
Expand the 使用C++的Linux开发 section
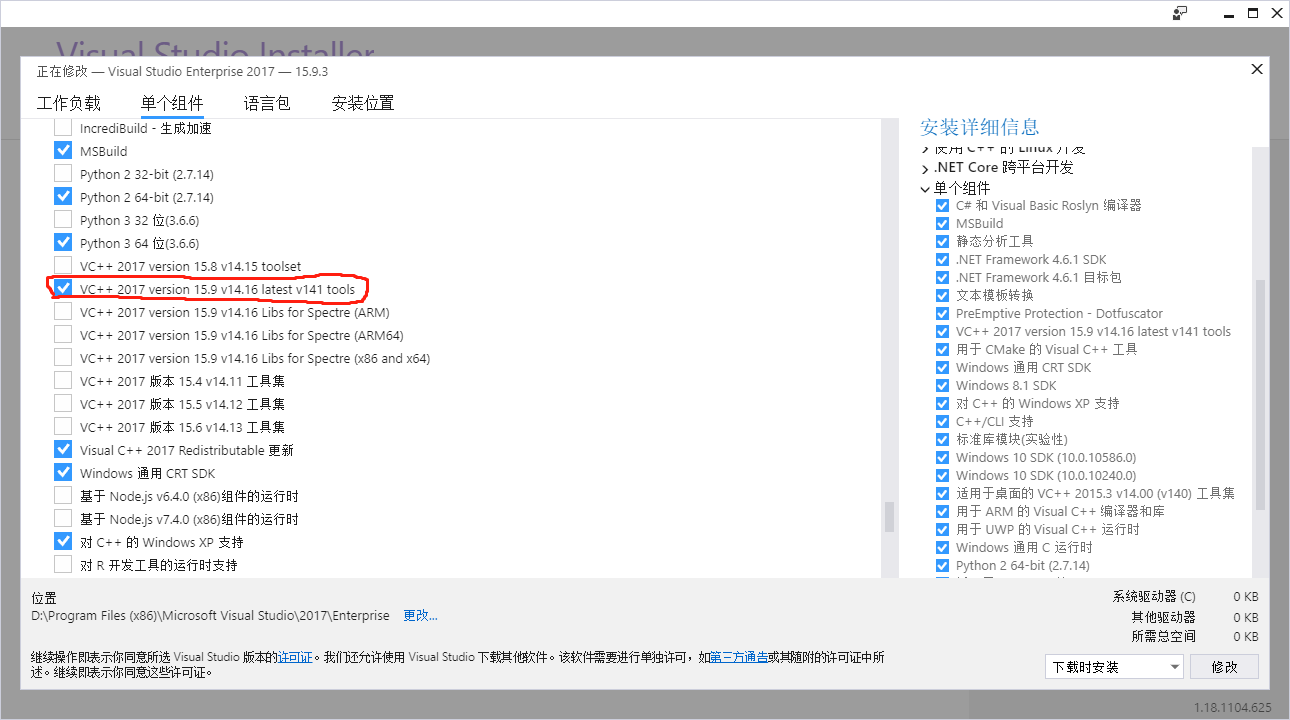click(x=924, y=147)
